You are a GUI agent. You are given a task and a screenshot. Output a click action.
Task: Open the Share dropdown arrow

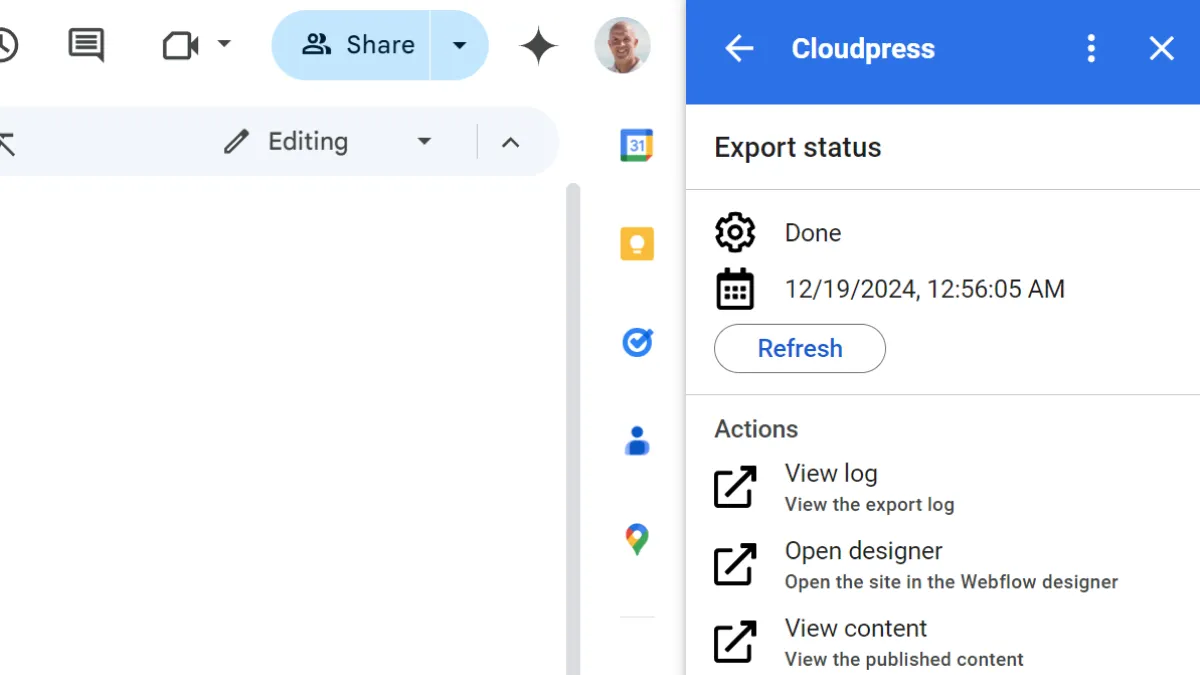click(460, 45)
